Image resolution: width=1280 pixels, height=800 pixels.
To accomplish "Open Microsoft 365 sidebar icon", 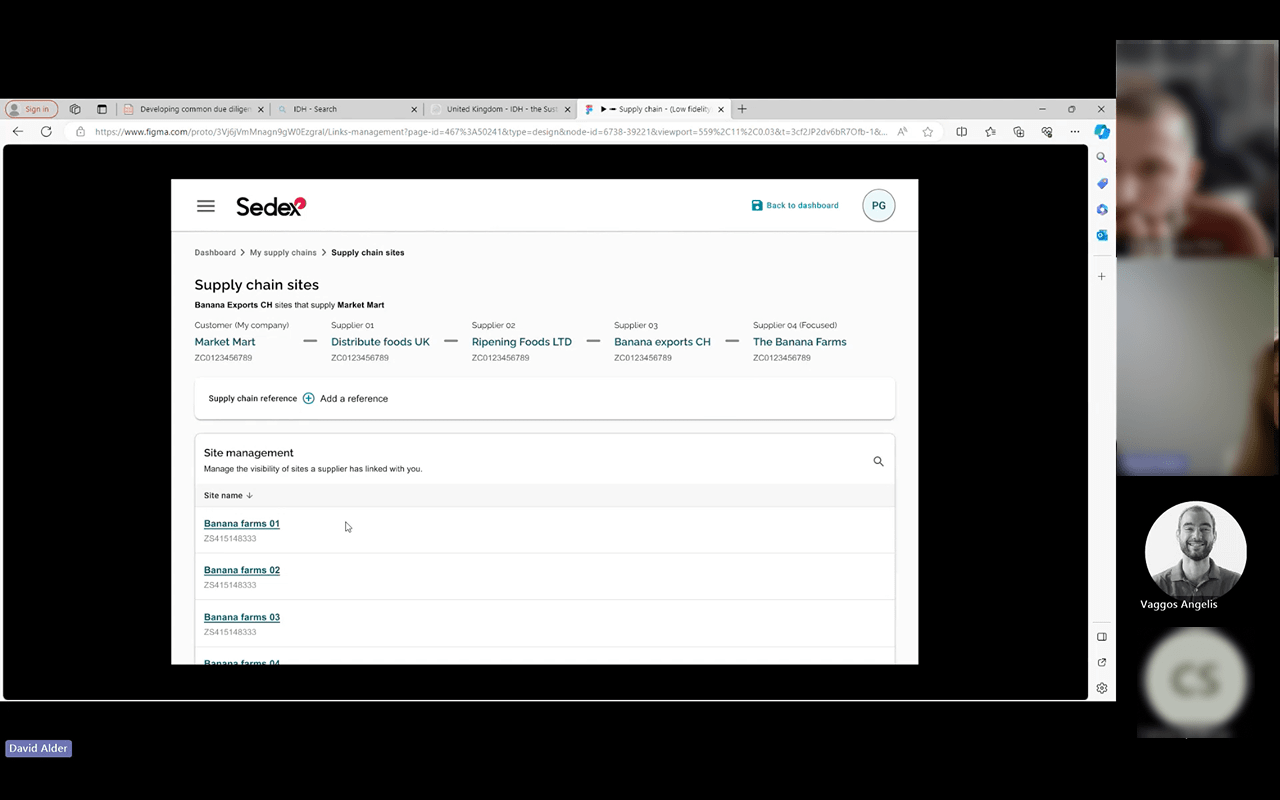I will tap(1102, 210).
